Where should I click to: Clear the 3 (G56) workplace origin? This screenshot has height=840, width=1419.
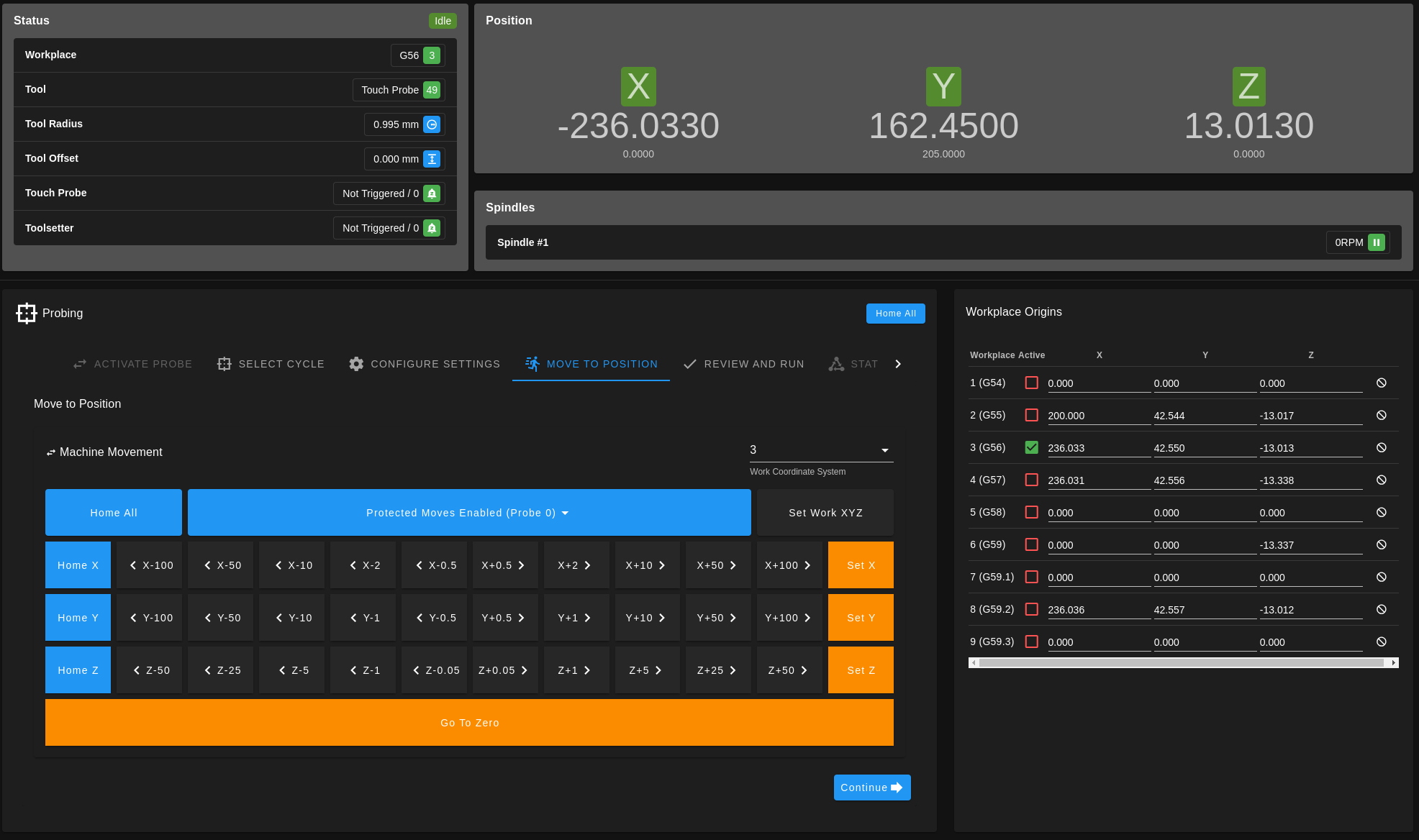tap(1382, 447)
